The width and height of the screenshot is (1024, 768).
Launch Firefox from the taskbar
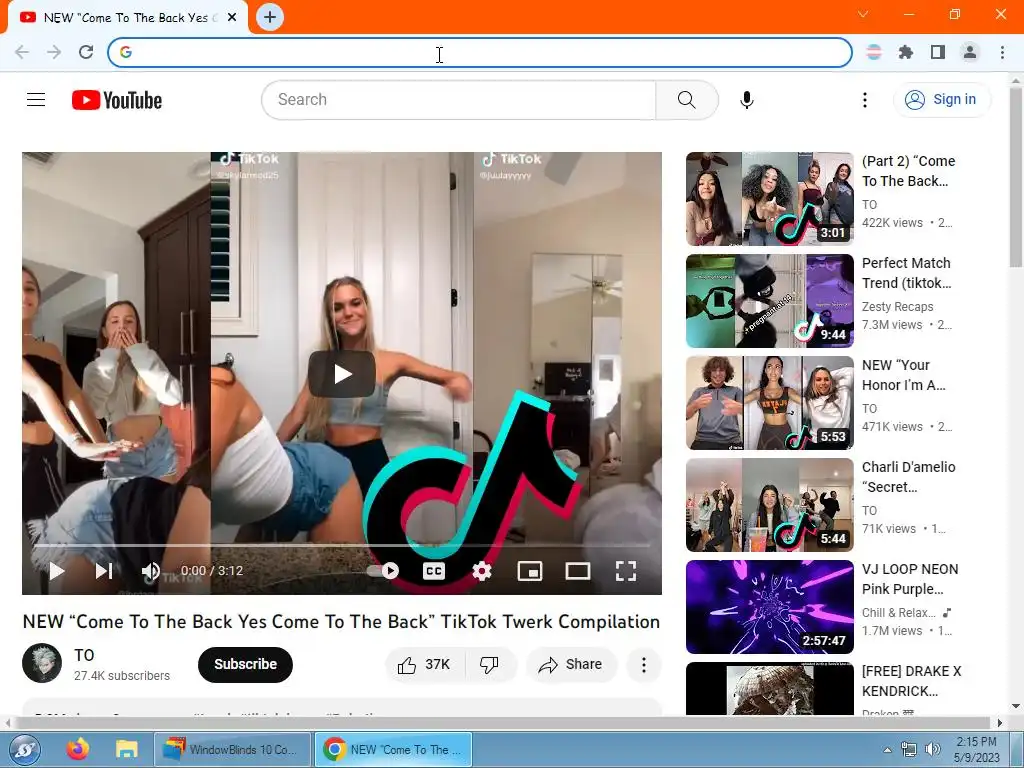[78, 749]
